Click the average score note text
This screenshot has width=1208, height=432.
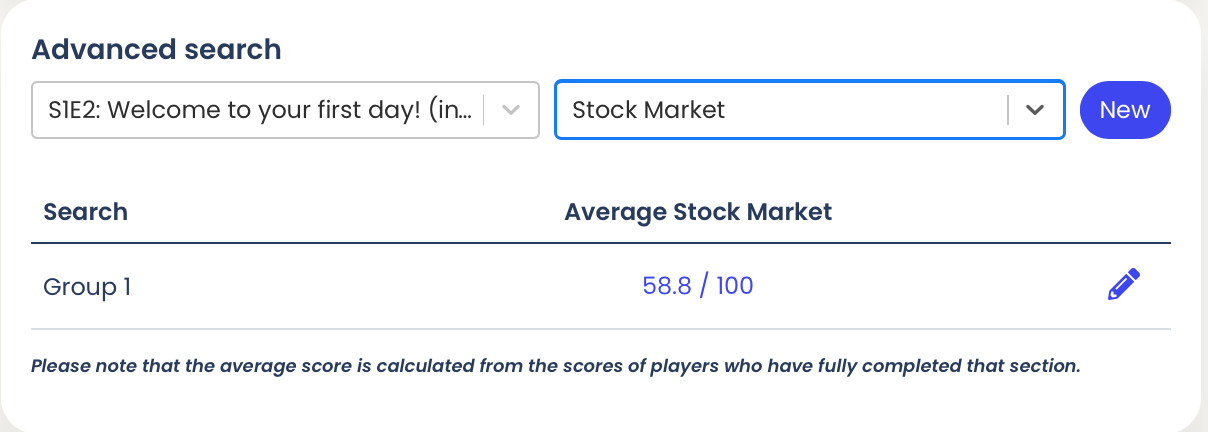click(x=555, y=366)
